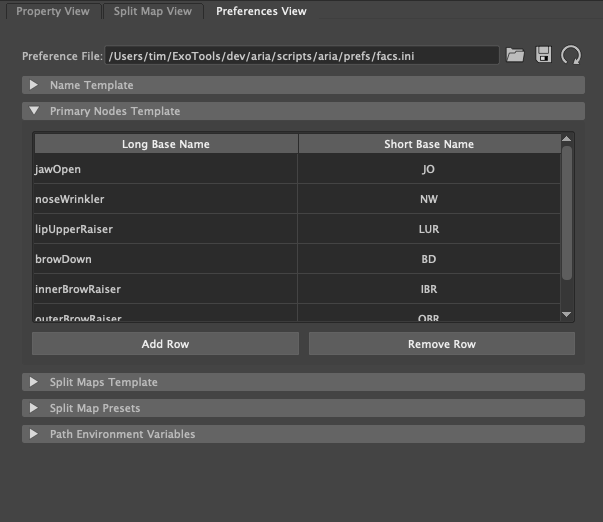Click the Remove Row button

tap(442, 344)
